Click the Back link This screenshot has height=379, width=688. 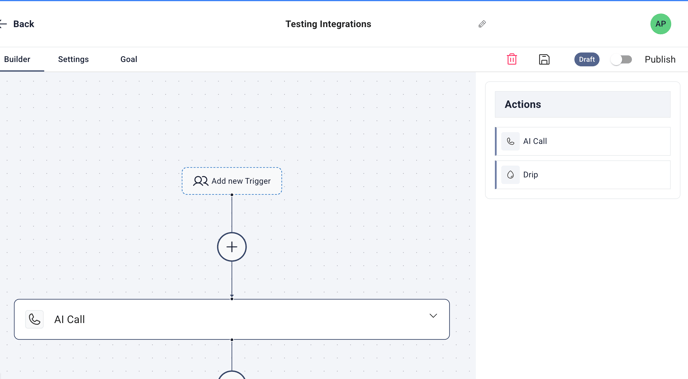pyautogui.click(x=23, y=24)
